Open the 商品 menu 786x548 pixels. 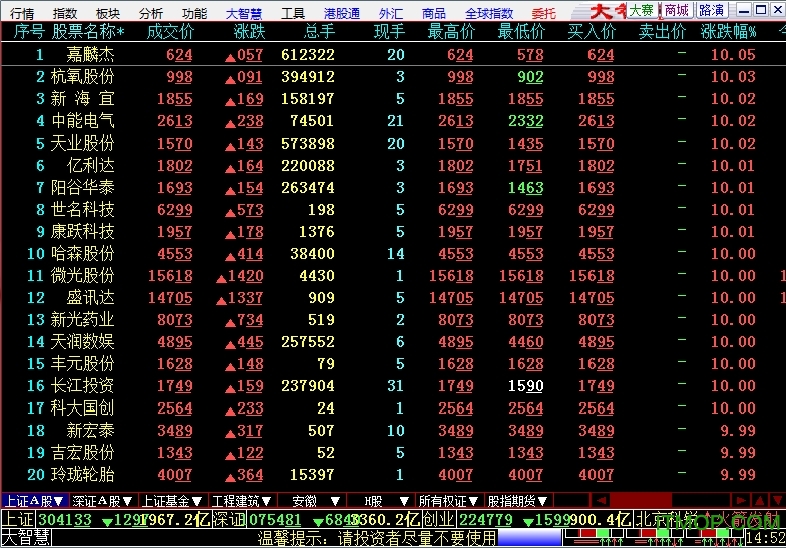pyautogui.click(x=434, y=13)
